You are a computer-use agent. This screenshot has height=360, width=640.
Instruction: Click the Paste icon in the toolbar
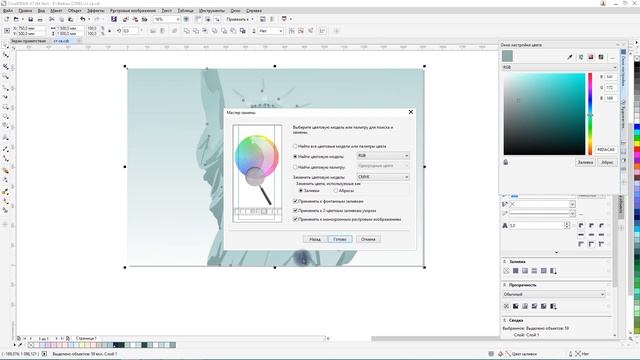71,19
